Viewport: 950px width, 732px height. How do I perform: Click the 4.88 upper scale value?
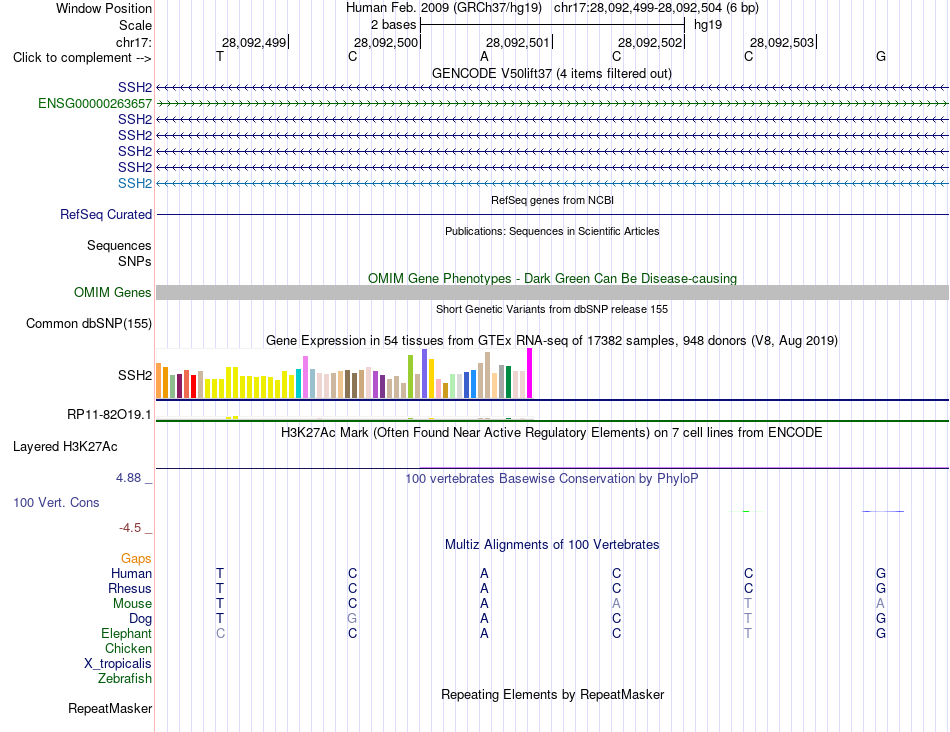[x=128, y=477]
